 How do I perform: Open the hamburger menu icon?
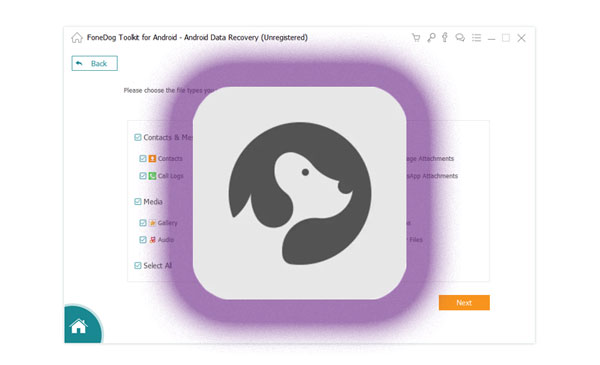point(476,37)
